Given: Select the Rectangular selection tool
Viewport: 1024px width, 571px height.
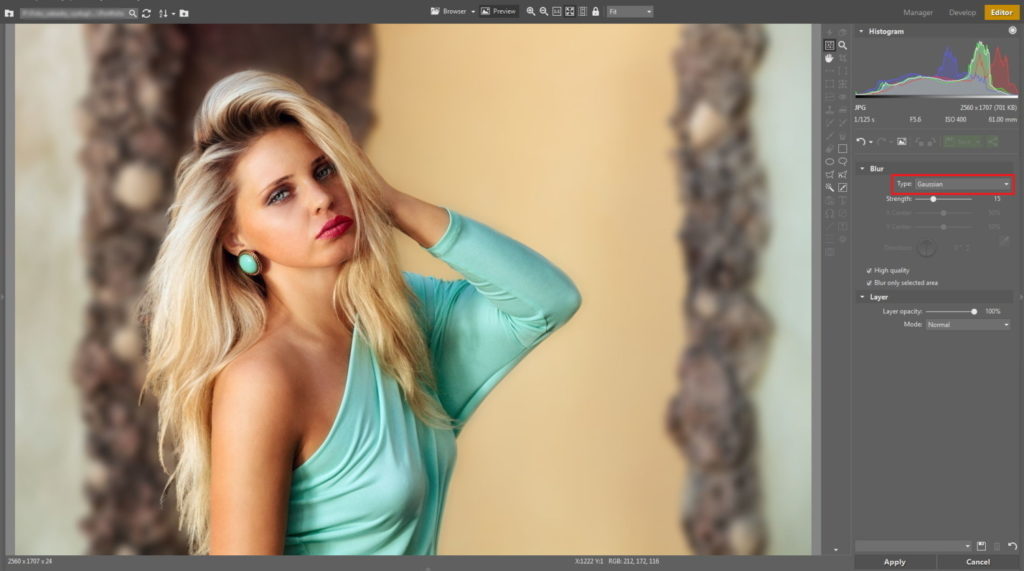Looking at the screenshot, I should point(842,148).
